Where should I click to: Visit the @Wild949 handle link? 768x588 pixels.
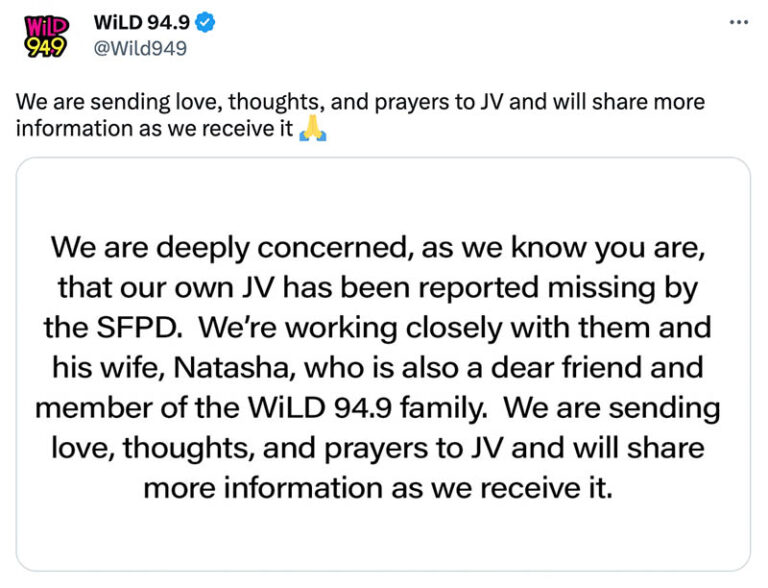point(139,47)
